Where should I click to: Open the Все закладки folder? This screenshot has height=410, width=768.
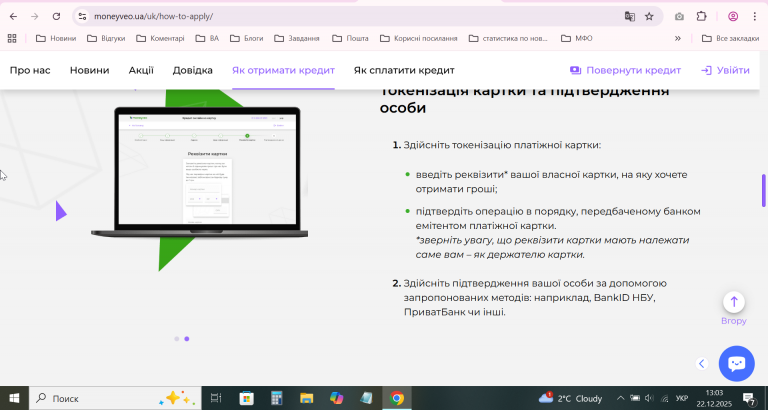click(x=730, y=38)
